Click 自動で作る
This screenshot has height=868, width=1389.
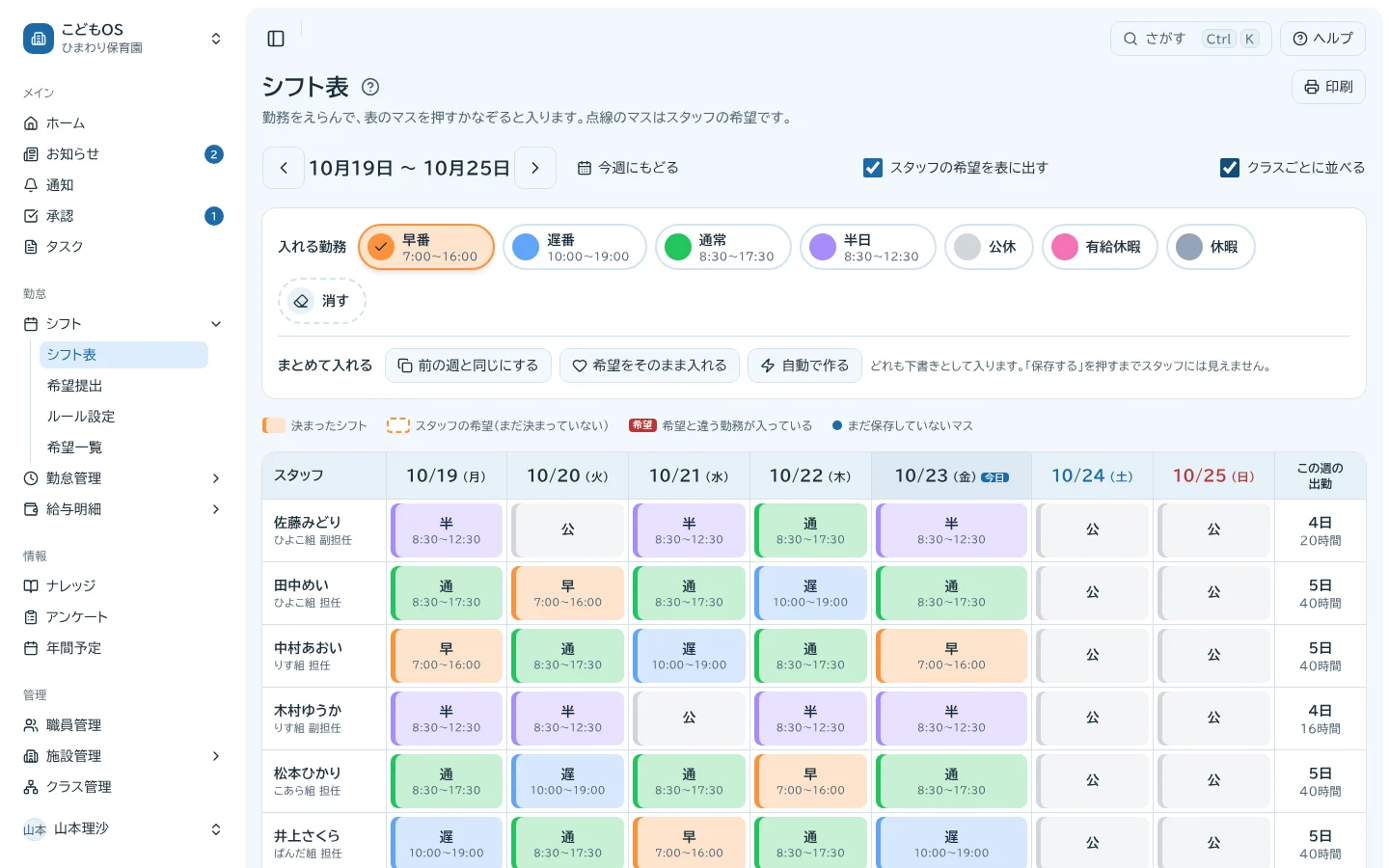pyautogui.click(x=805, y=366)
